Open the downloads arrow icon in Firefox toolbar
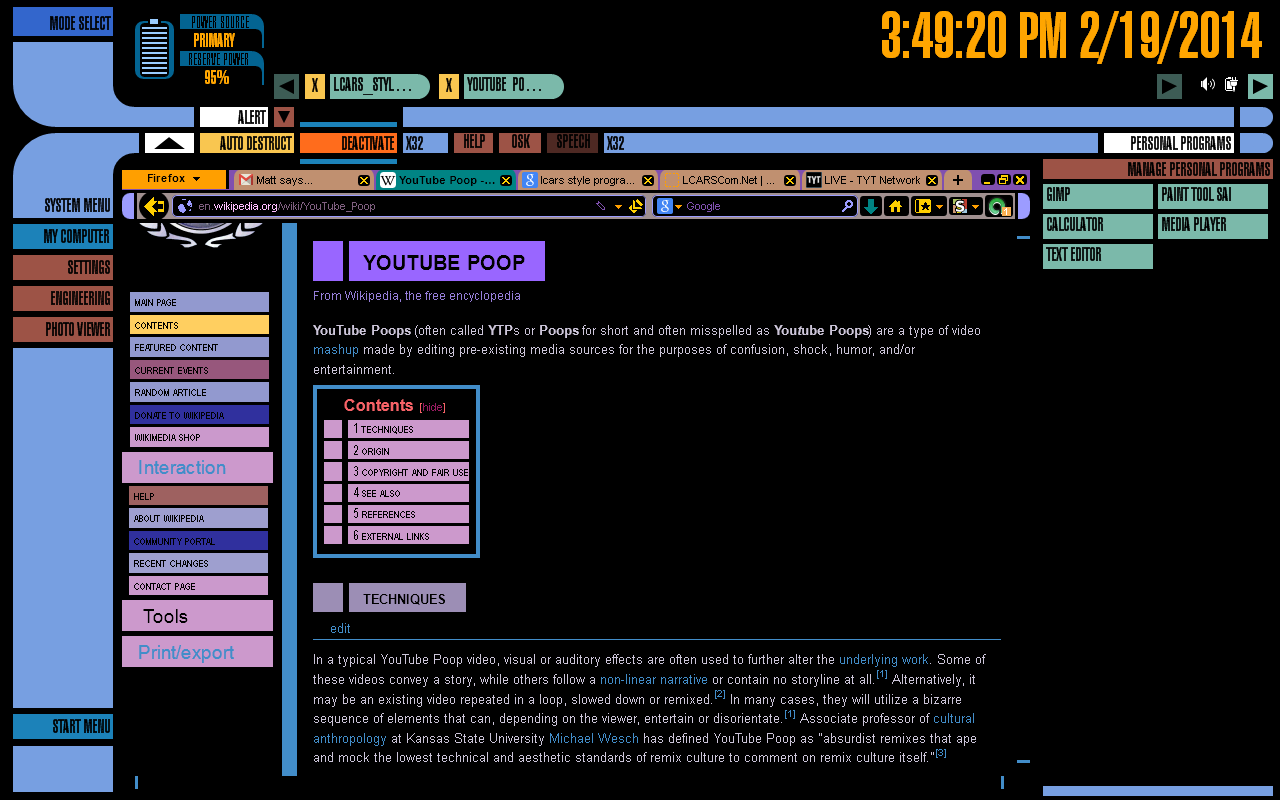Screen dimensions: 1280x802 click(x=871, y=206)
